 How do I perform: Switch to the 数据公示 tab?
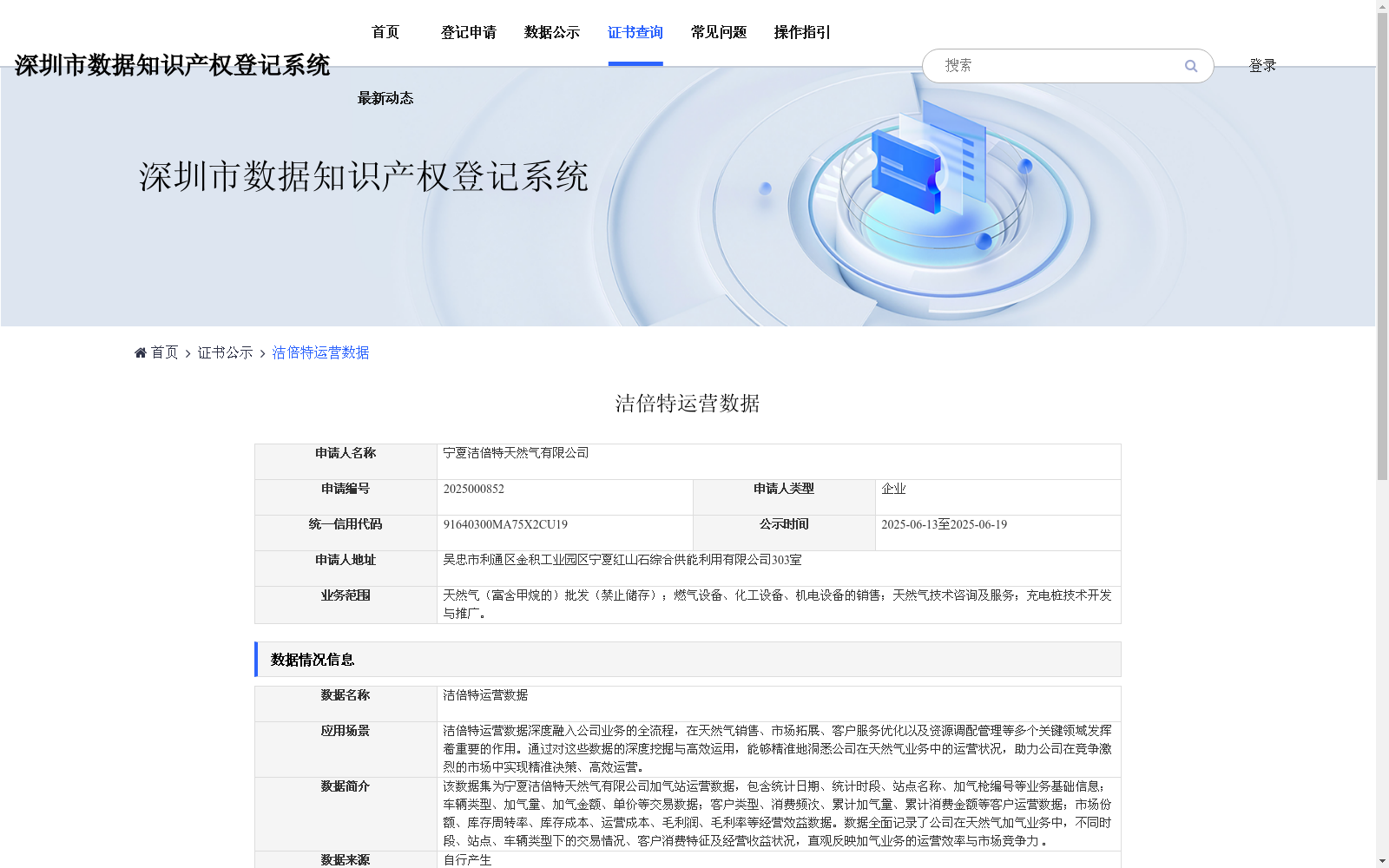(x=550, y=32)
